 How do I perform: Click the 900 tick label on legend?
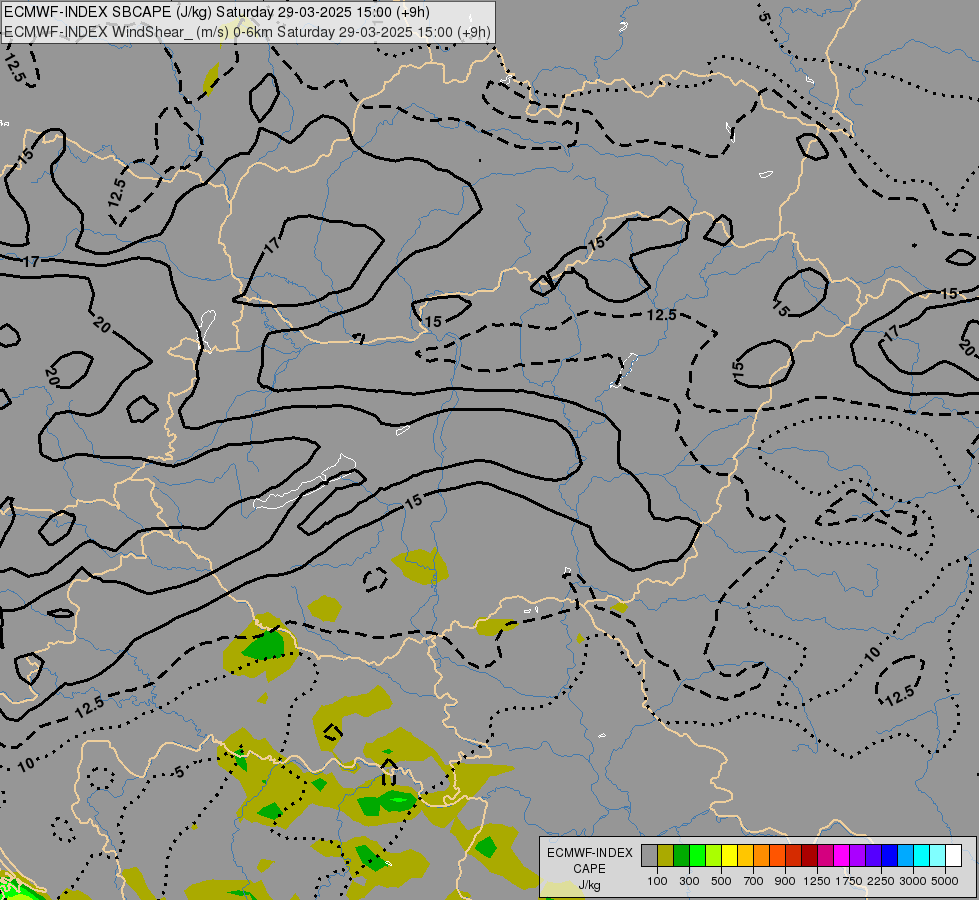785,881
